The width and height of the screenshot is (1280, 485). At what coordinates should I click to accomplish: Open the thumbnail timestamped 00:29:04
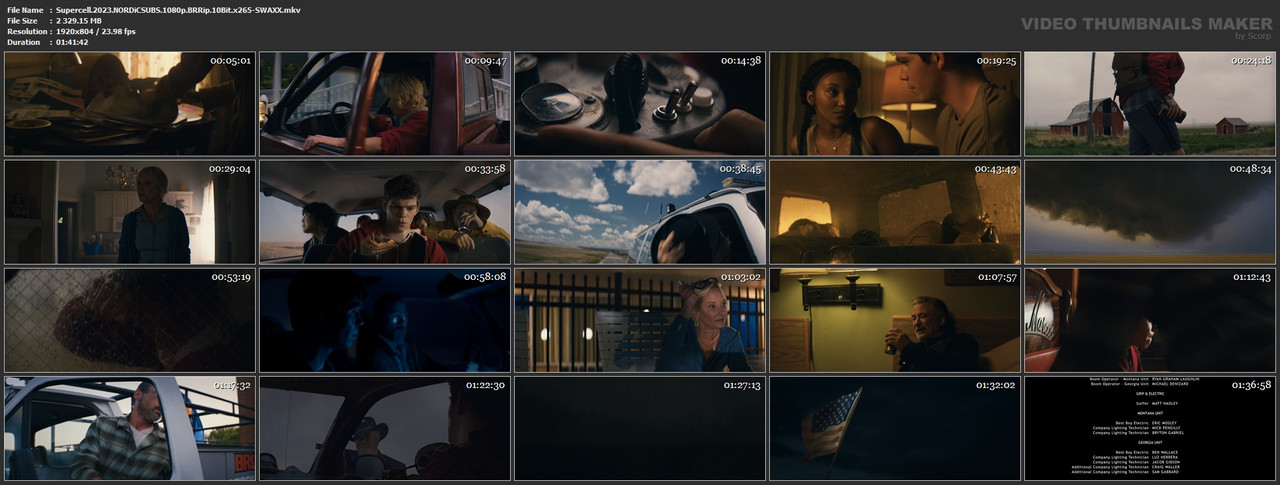[x=130, y=211]
